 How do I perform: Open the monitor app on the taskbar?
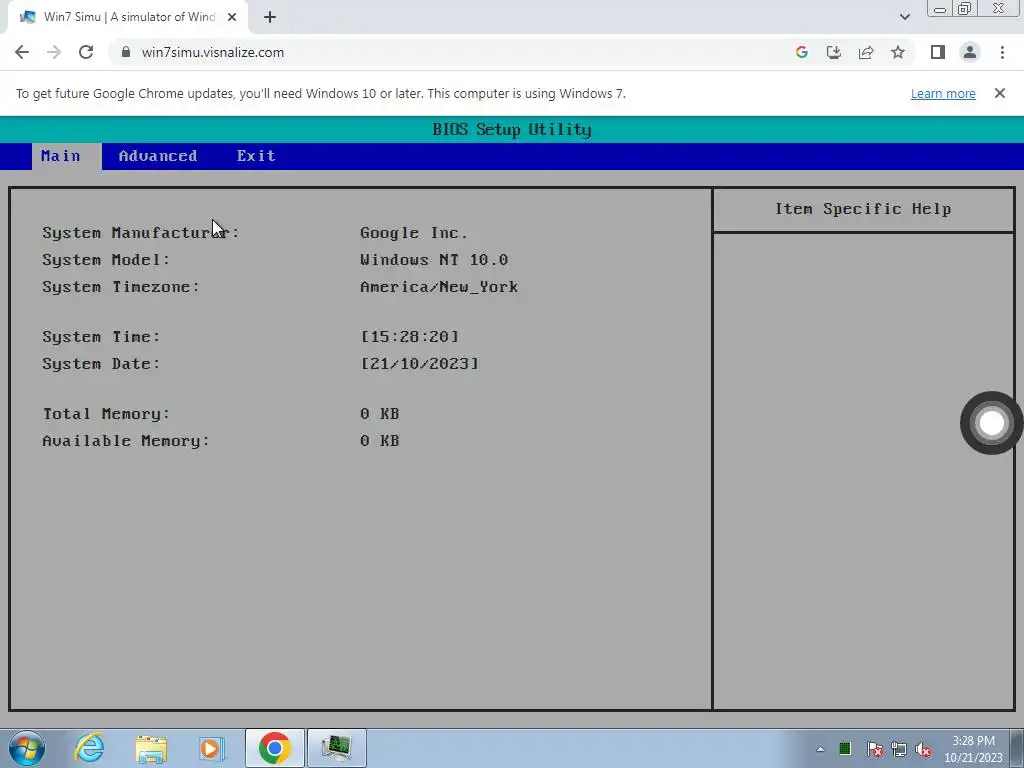336,748
